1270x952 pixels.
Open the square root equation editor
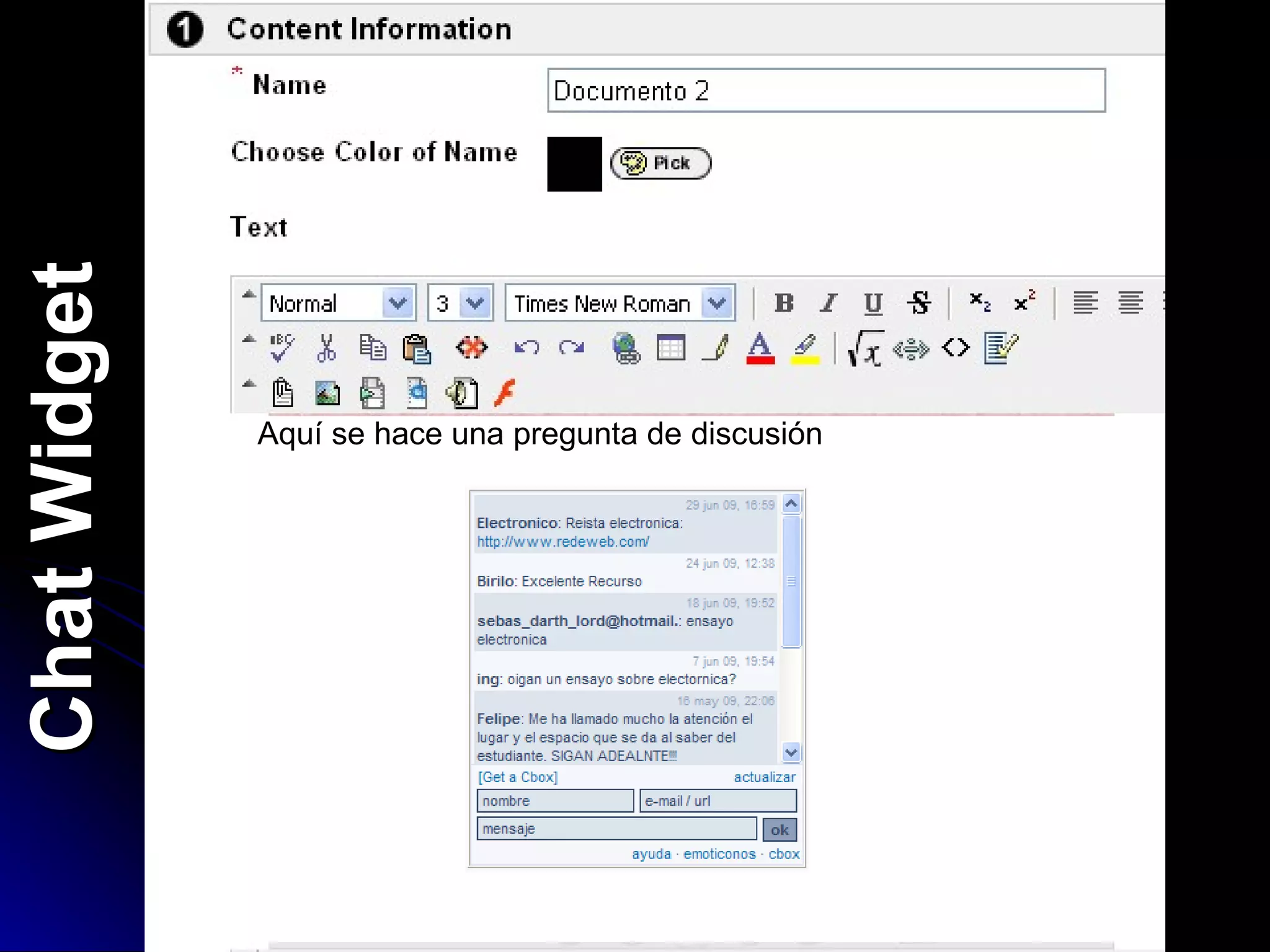click(x=866, y=348)
